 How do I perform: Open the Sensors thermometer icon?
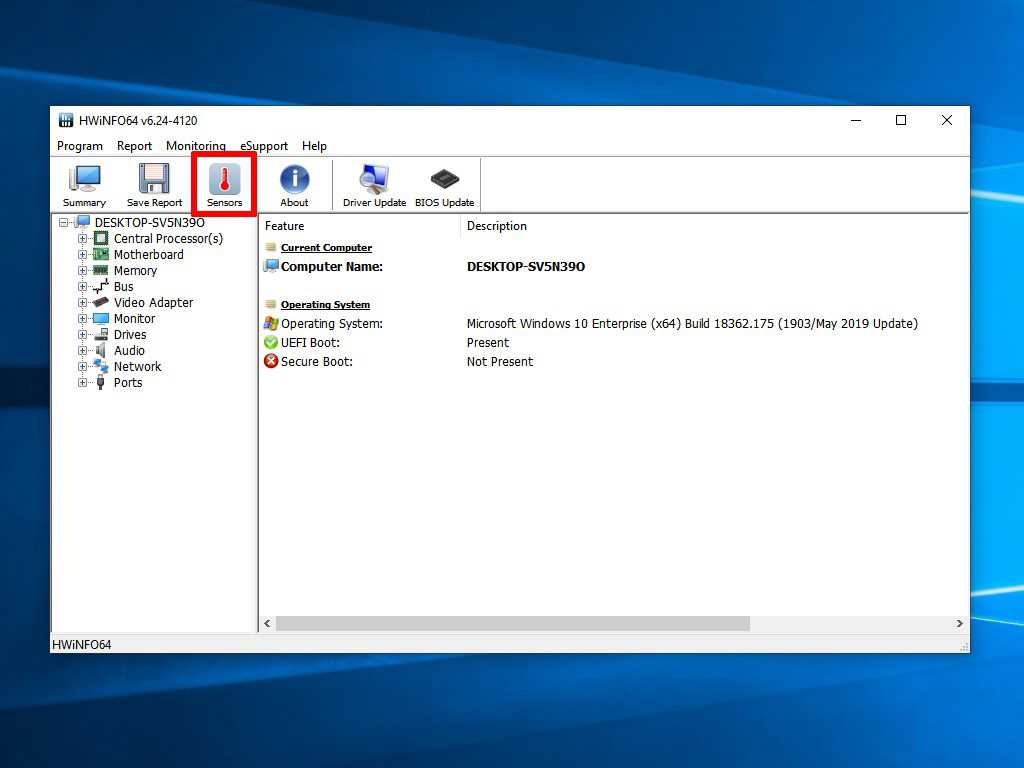tap(224, 185)
